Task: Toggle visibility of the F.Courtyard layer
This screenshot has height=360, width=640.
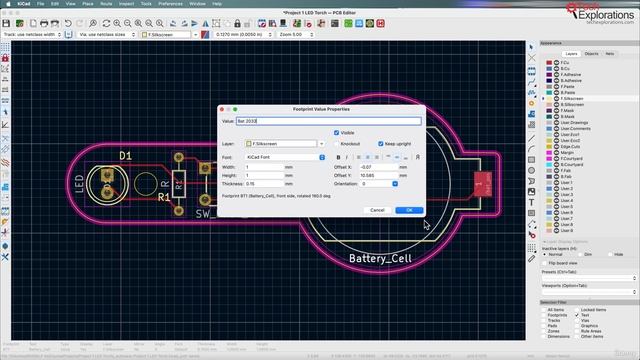Action: point(556,158)
